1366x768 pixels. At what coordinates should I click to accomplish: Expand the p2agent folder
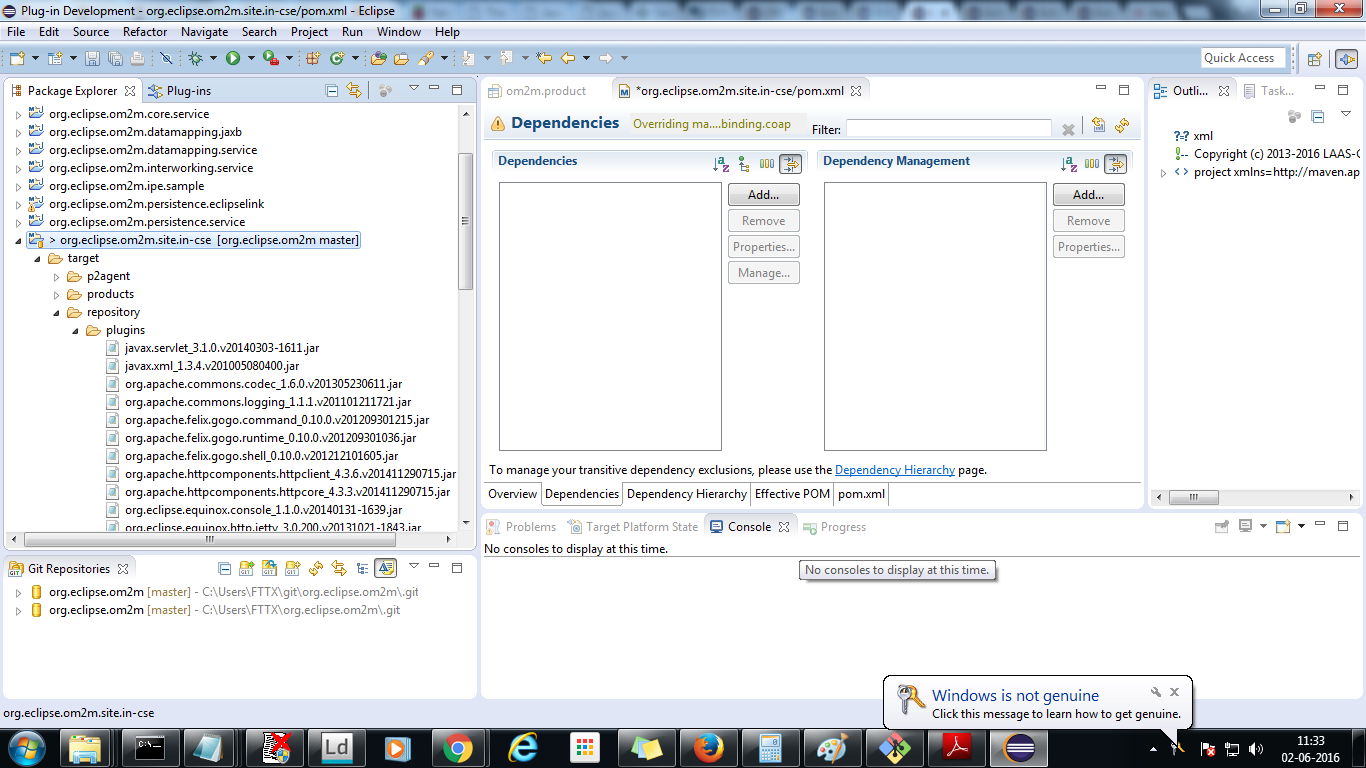point(57,277)
